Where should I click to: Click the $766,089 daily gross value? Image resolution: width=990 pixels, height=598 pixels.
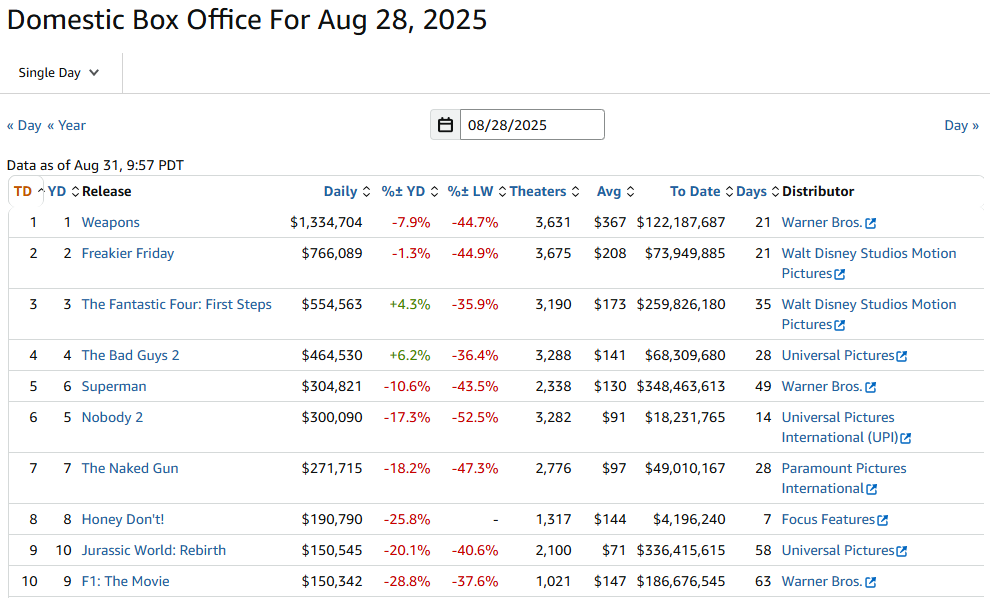[x=332, y=253]
